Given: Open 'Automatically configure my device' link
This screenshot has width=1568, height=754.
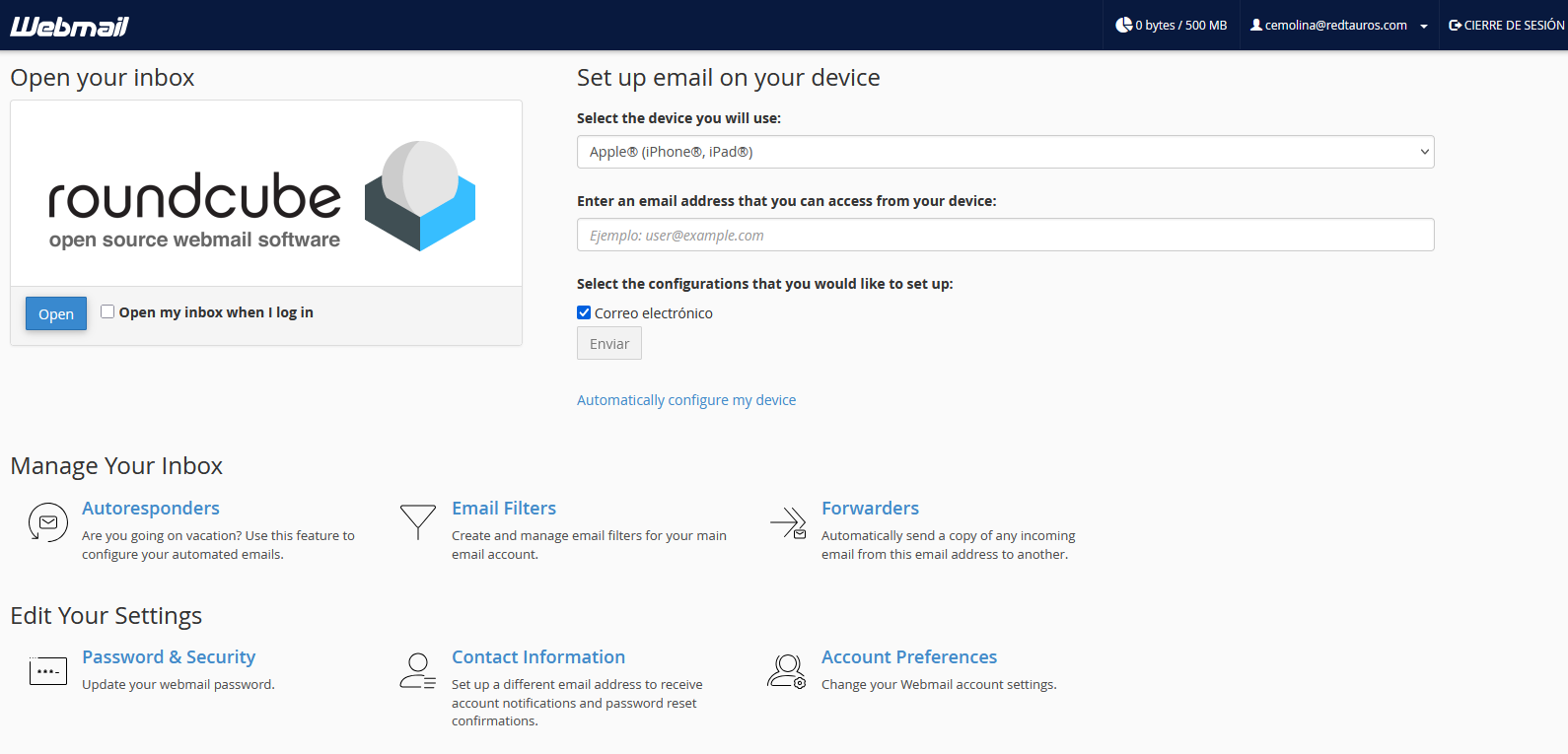Looking at the screenshot, I should 686,400.
